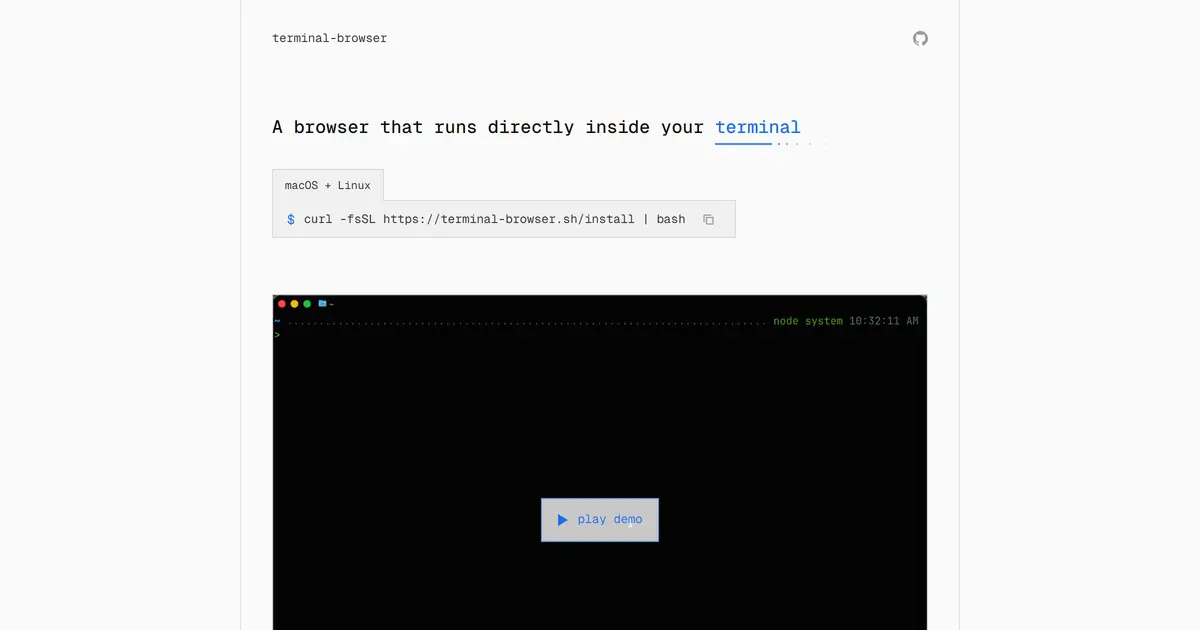Click the node system status text

point(808,321)
